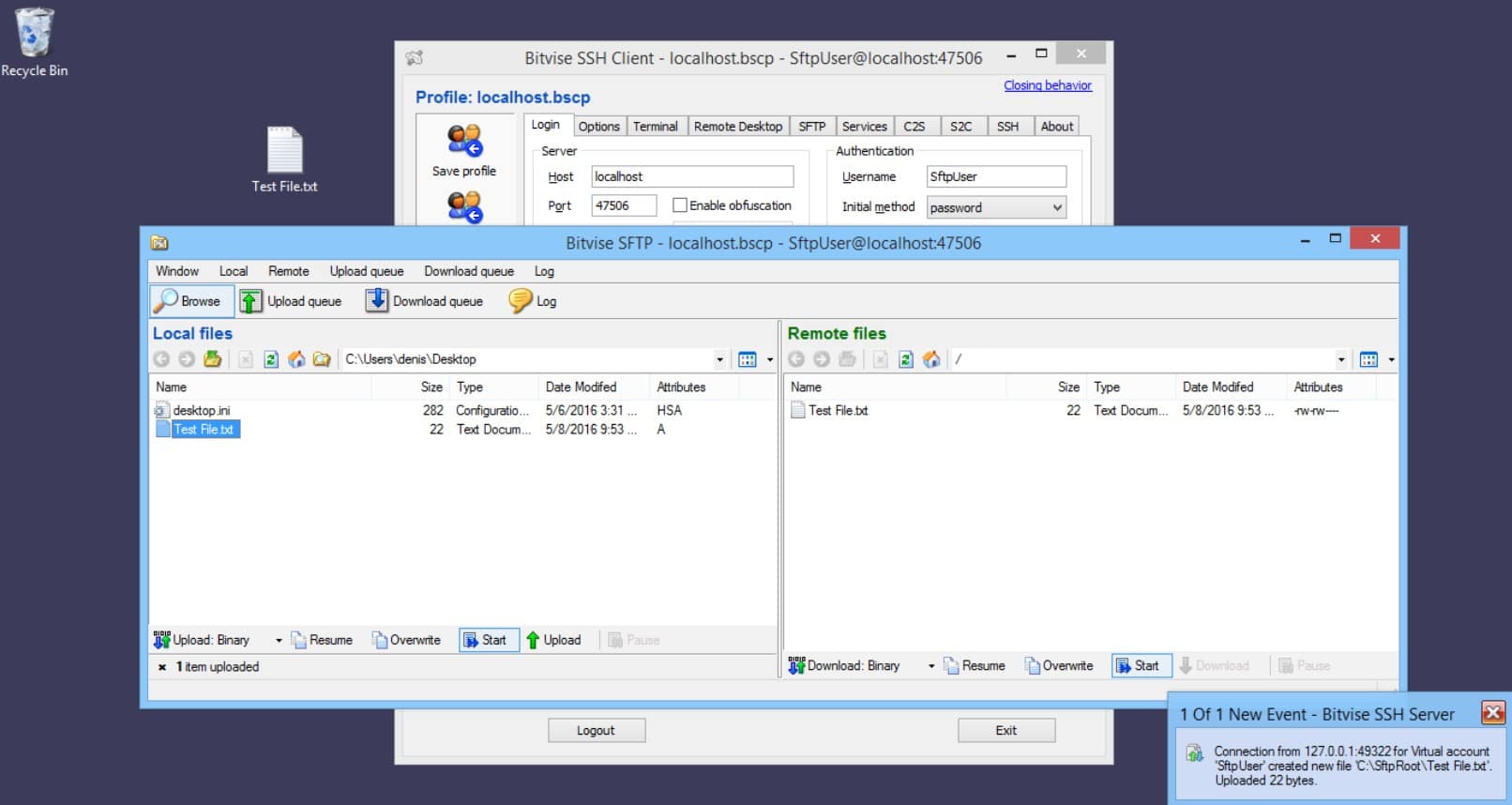Screen dimensions: 1512x805
Task: Create new folder in Local files
Action: (x=322, y=359)
